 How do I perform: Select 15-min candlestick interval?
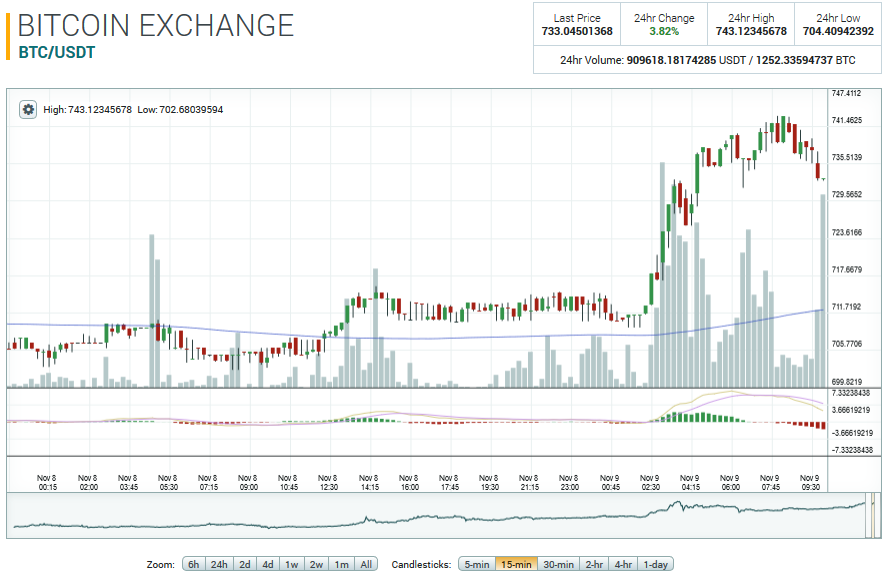(x=516, y=565)
